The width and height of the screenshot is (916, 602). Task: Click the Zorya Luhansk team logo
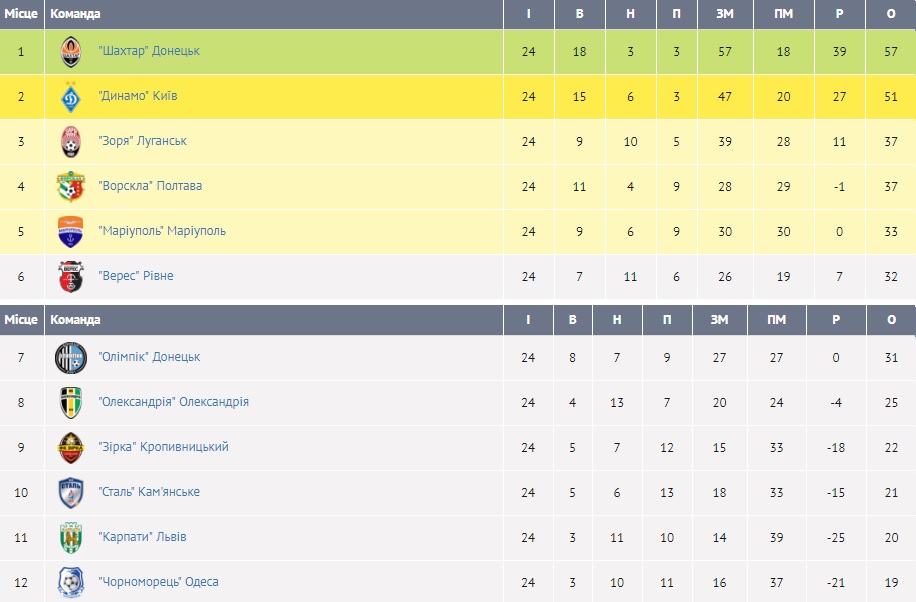[70, 141]
